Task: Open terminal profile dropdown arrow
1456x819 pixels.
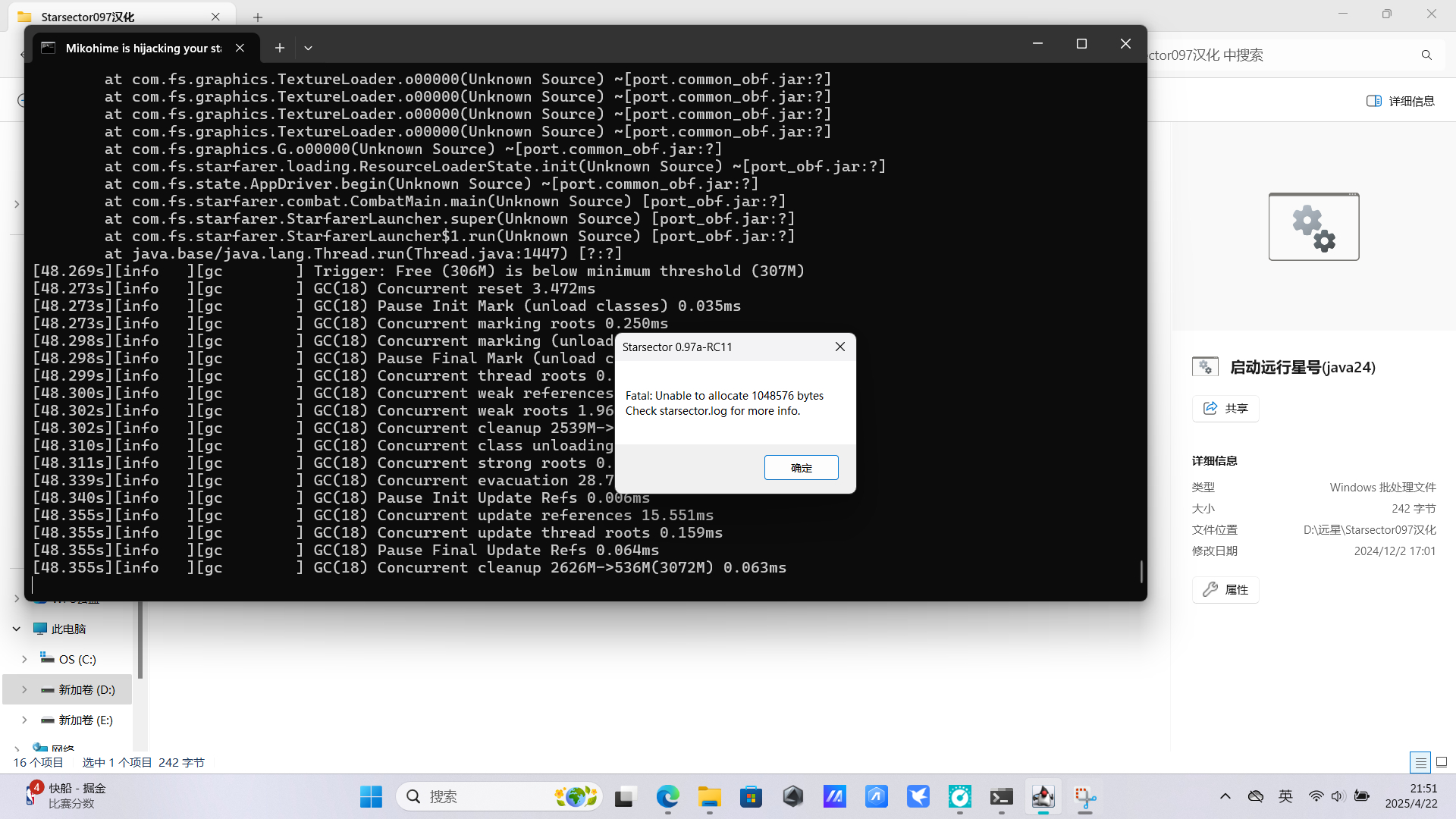Action: click(308, 48)
